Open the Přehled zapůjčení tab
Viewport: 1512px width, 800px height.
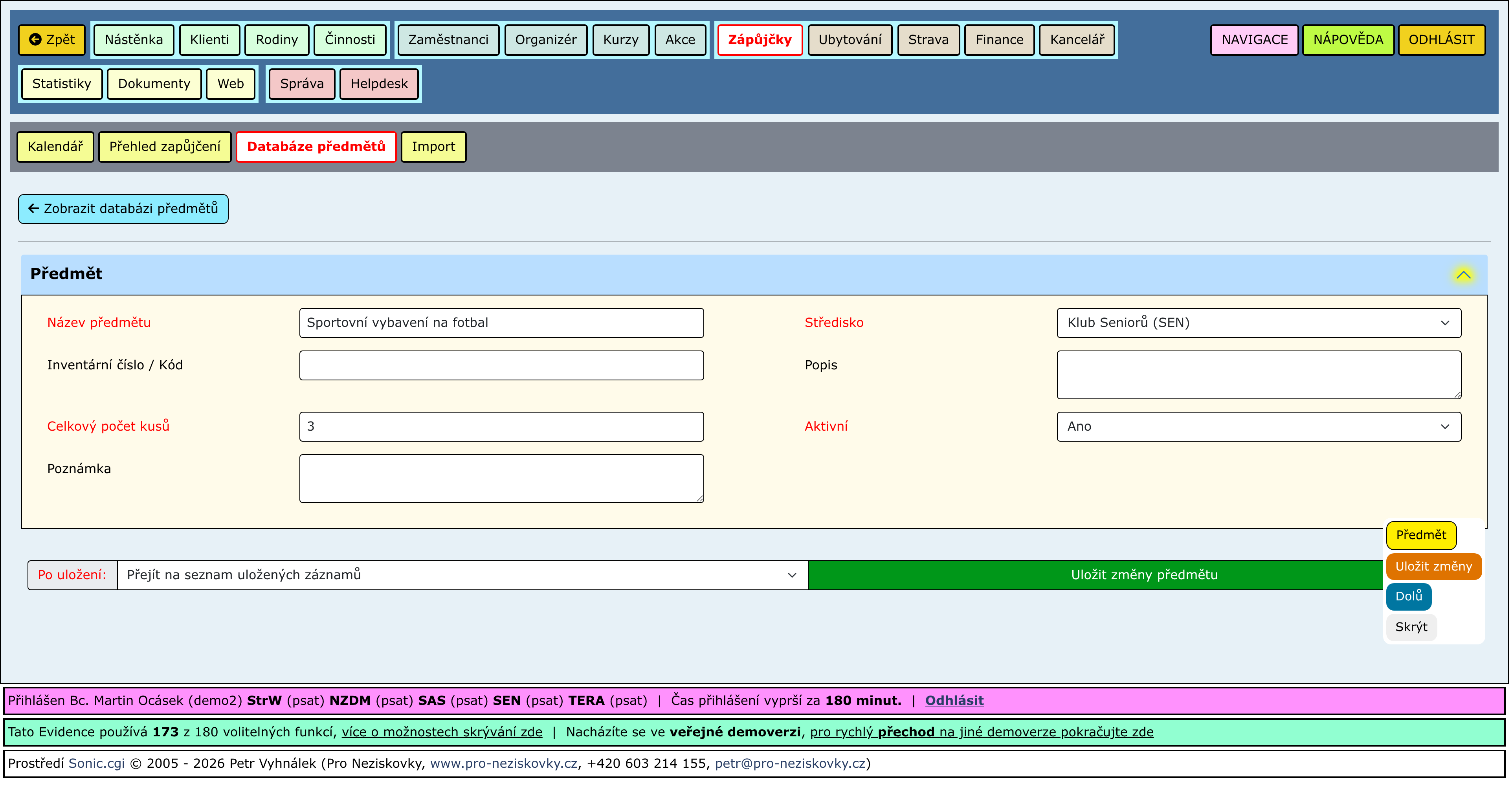point(165,147)
